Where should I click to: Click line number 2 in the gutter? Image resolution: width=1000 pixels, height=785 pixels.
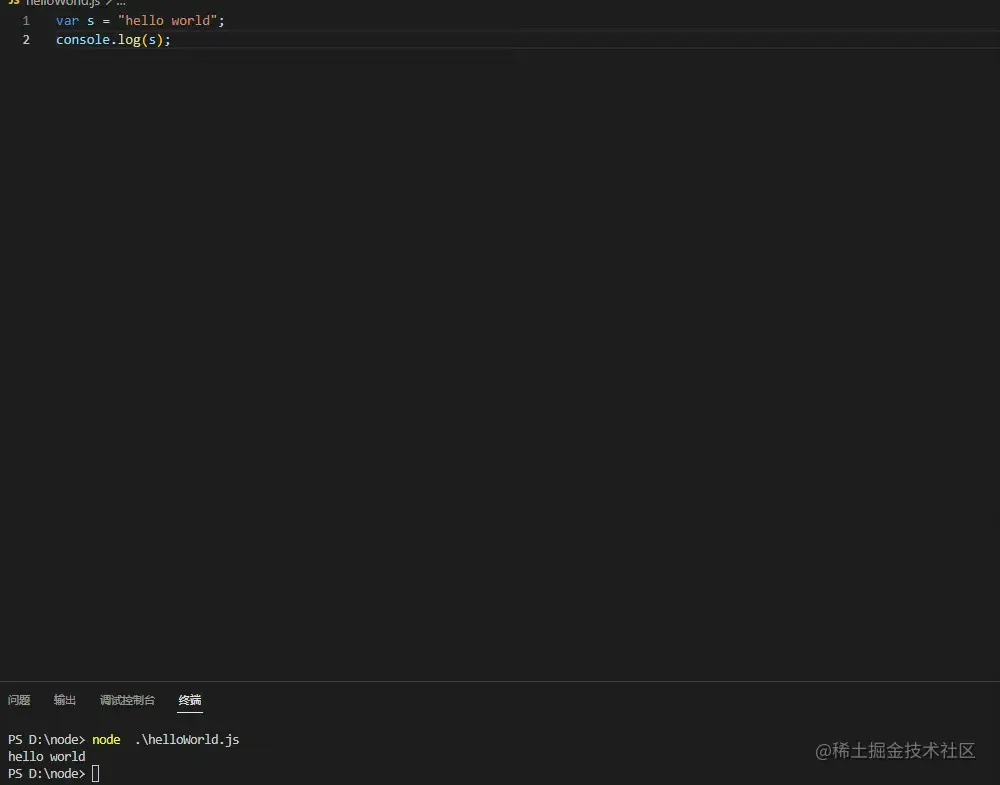[26, 39]
